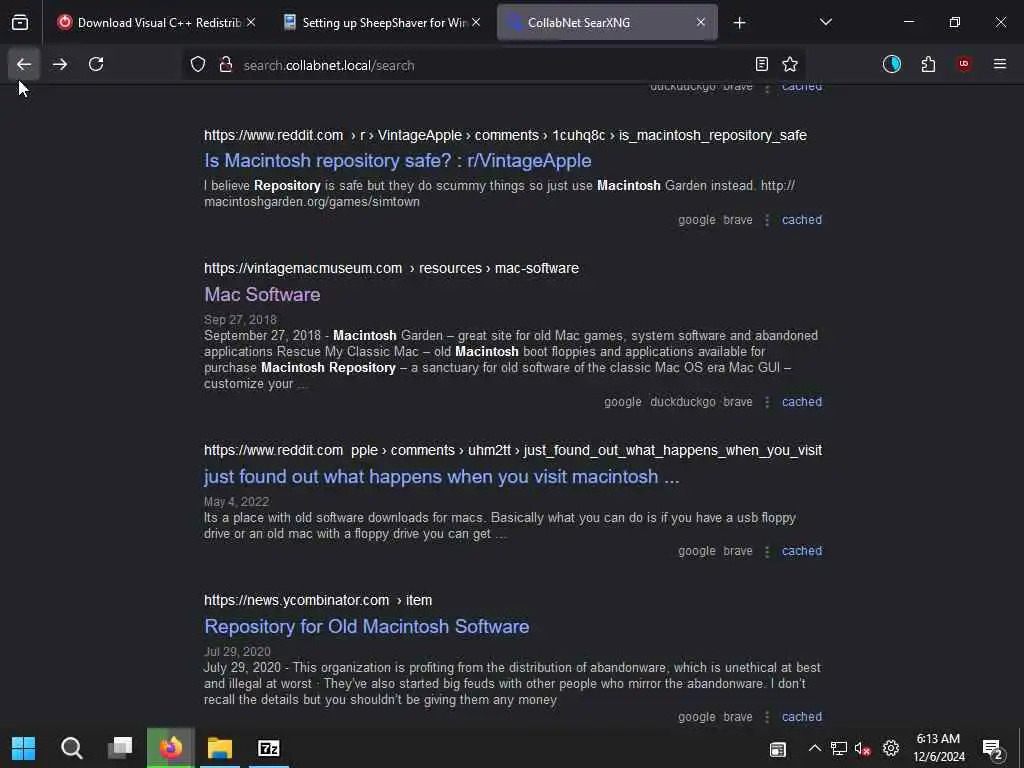The width and height of the screenshot is (1024, 768).
Task: Open 'Is Macintosh repository safe?' result
Action: (398, 161)
